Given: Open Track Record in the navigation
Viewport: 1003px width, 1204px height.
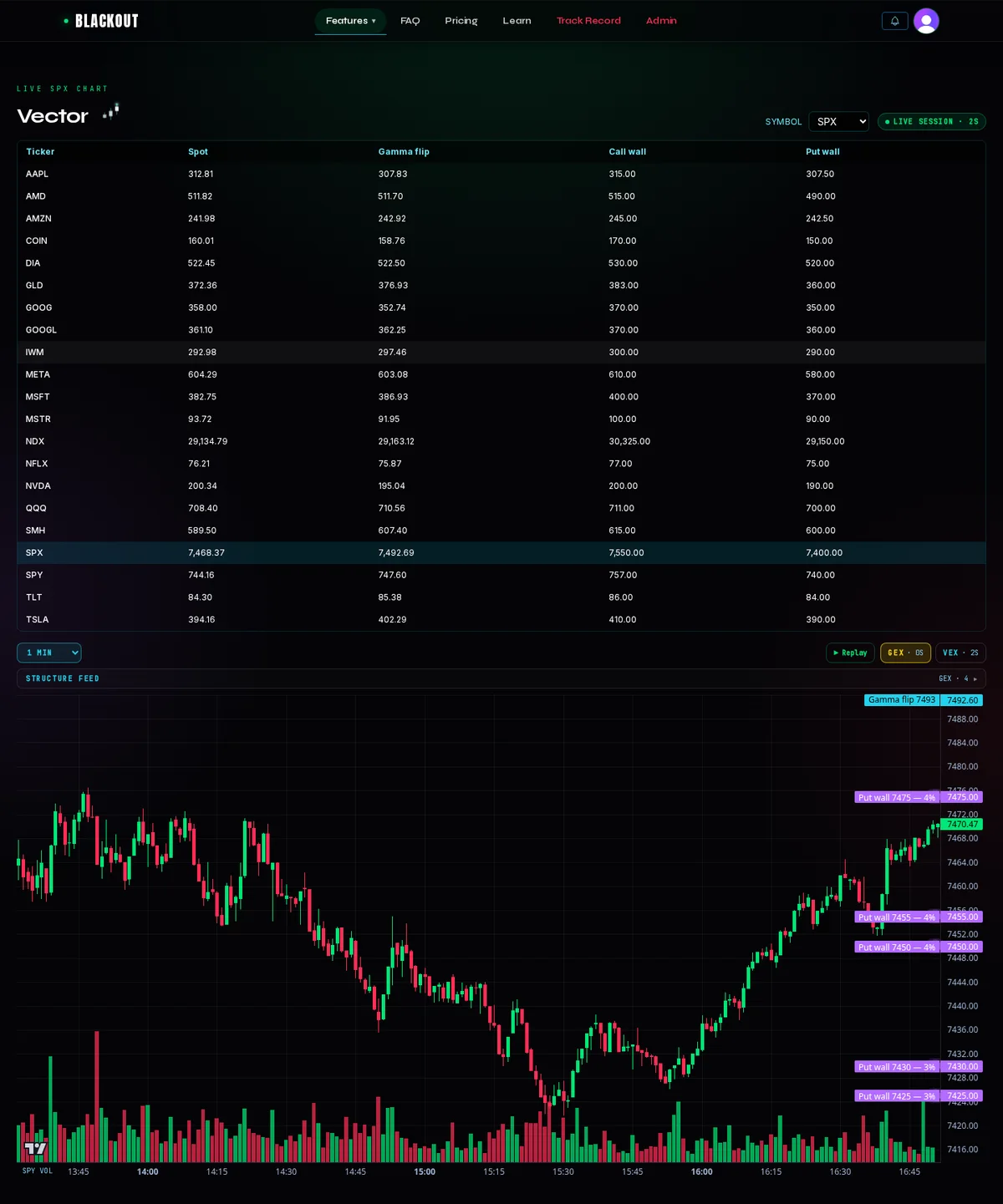Looking at the screenshot, I should (x=588, y=21).
